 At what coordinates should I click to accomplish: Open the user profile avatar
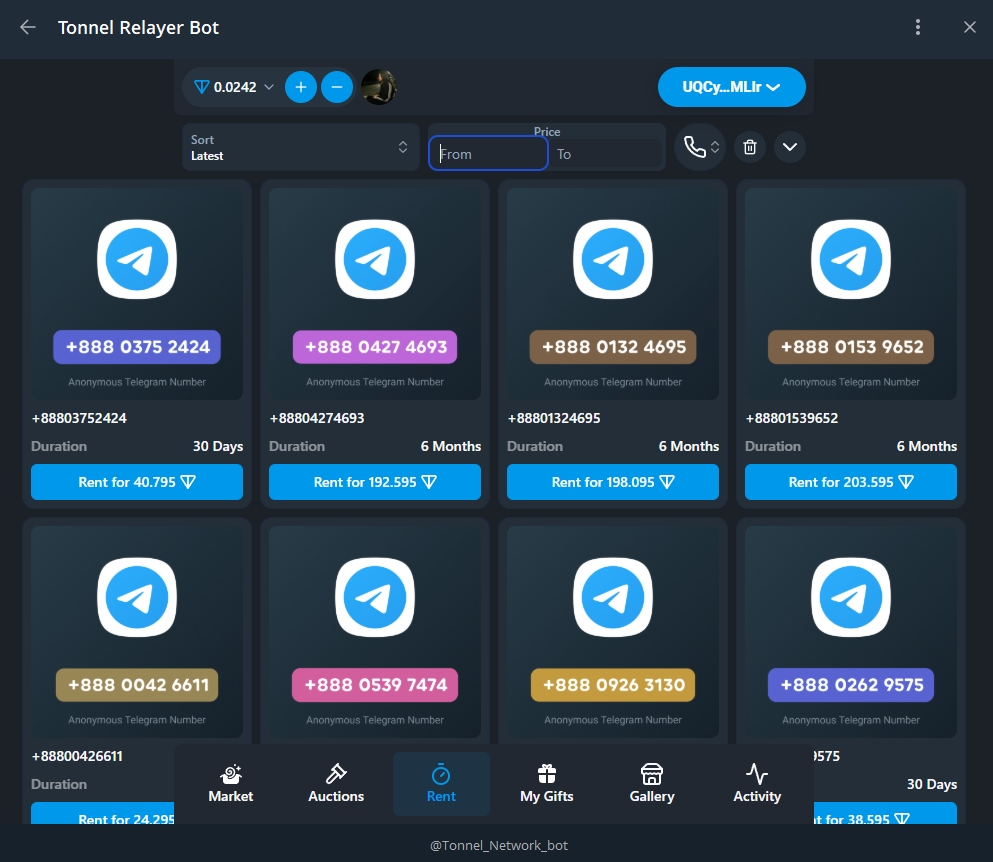[x=379, y=87]
